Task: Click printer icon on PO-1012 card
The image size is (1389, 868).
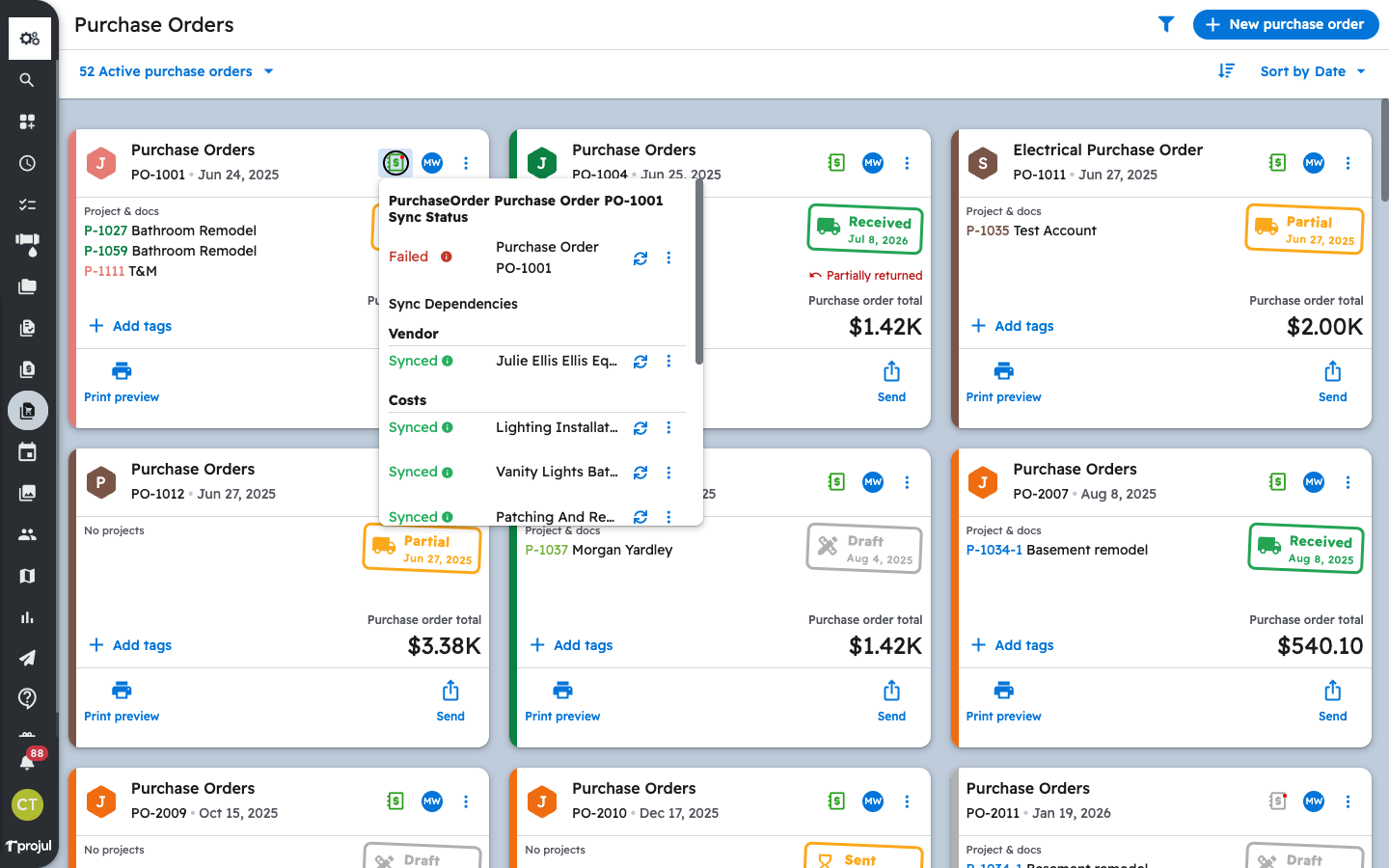Action: pyautogui.click(x=122, y=690)
